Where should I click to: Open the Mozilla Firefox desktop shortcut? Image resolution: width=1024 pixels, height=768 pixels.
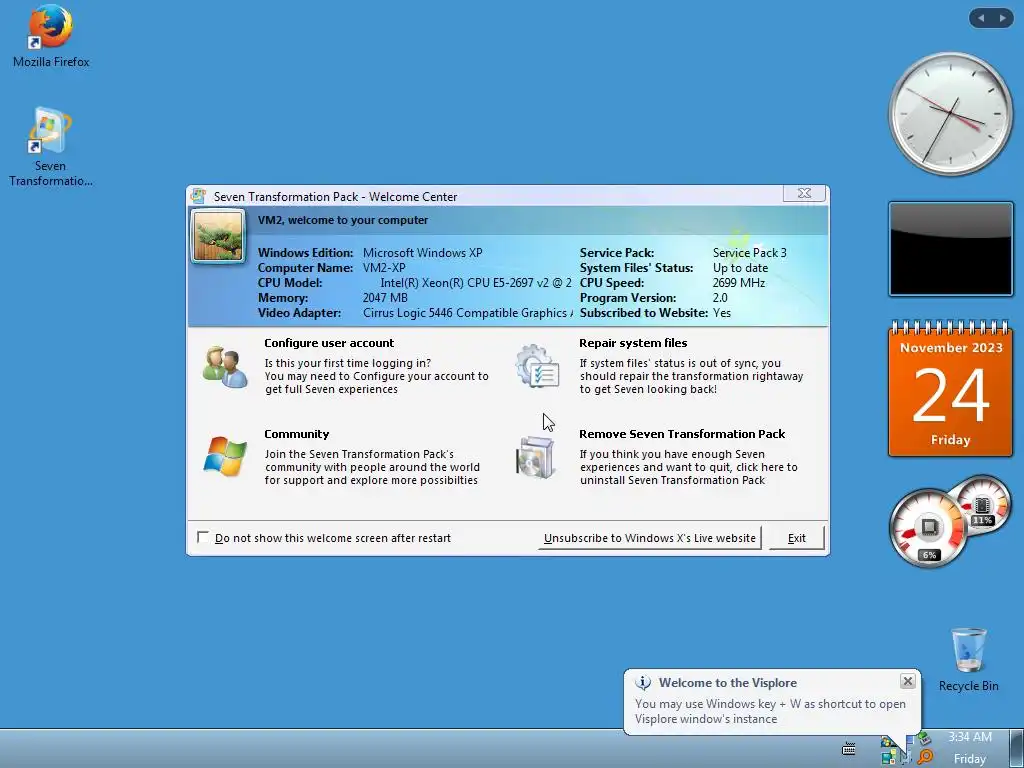tap(51, 37)
